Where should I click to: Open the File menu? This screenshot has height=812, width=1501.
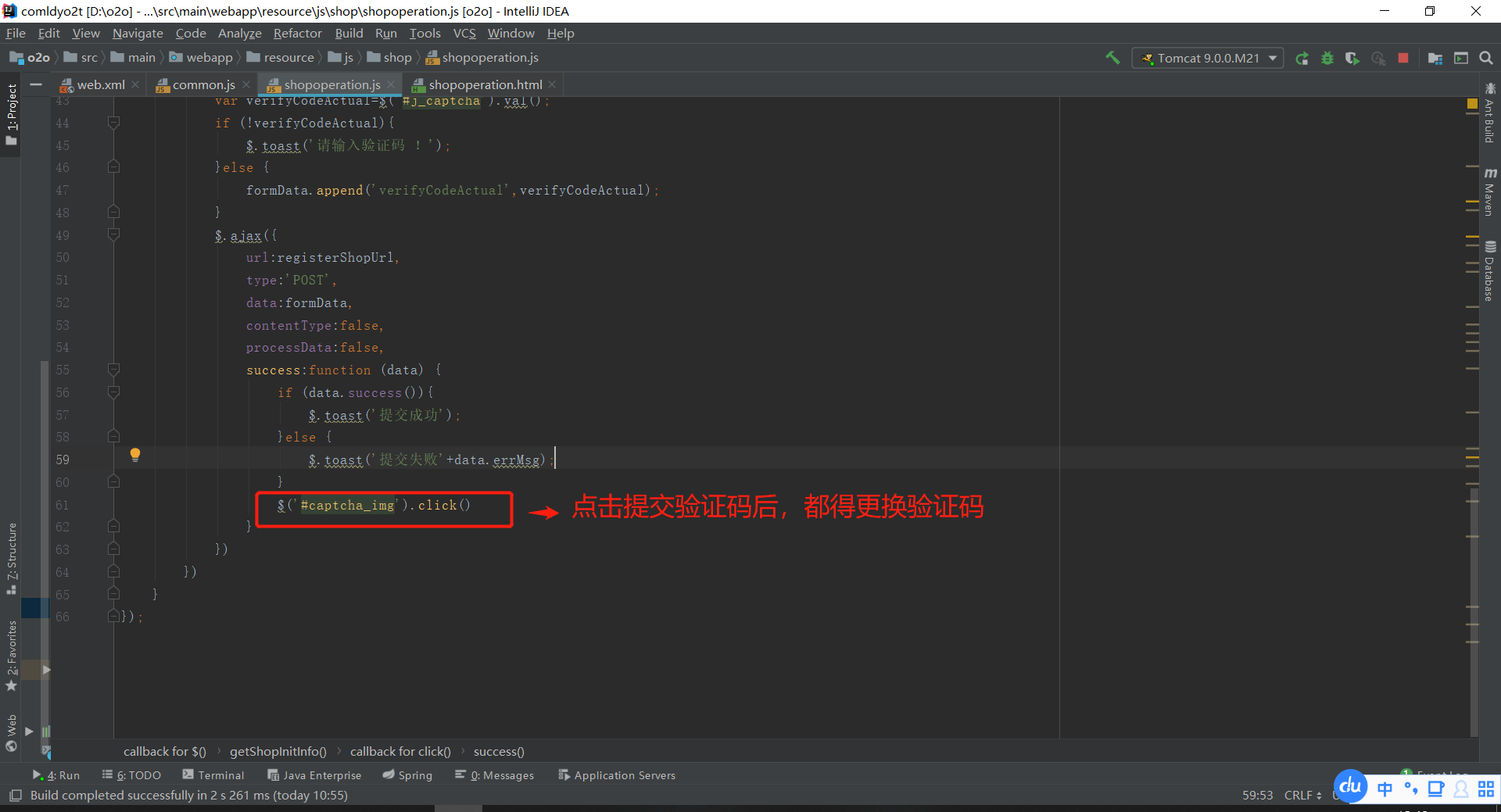(x=16, y=34)
